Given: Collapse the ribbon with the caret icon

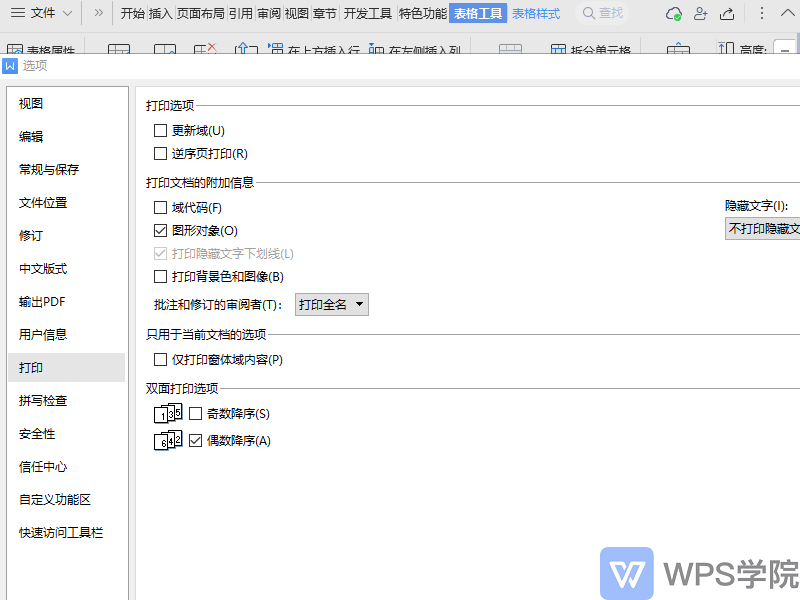Looking at the screenshot, I should (x=788, y=13).
